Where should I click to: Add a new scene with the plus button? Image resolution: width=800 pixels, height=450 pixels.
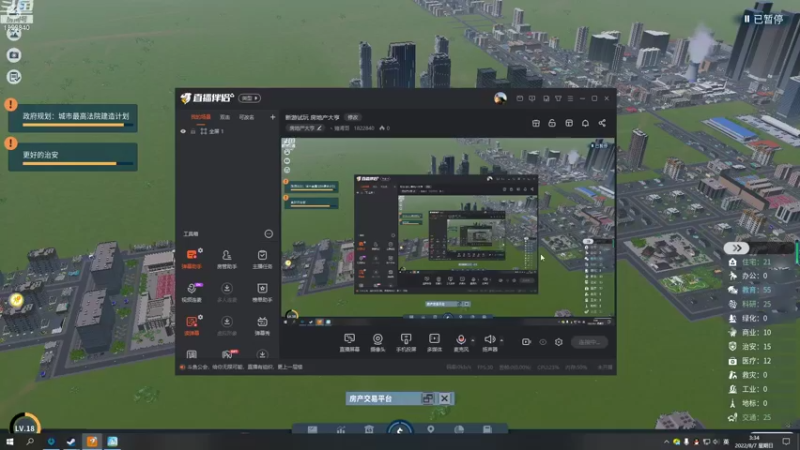[x=272, y=117]
